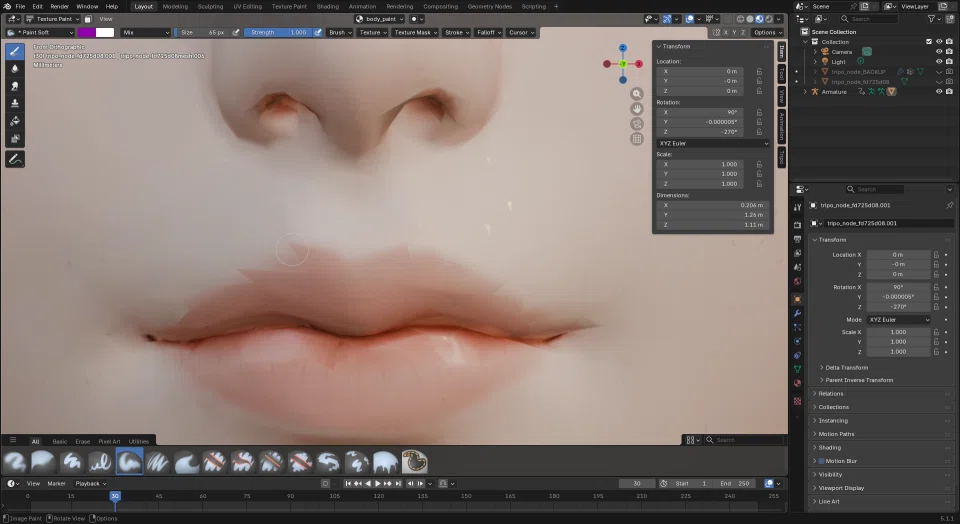
Task: Click the purple primary color swatch
Action: [x=86, y=32]
